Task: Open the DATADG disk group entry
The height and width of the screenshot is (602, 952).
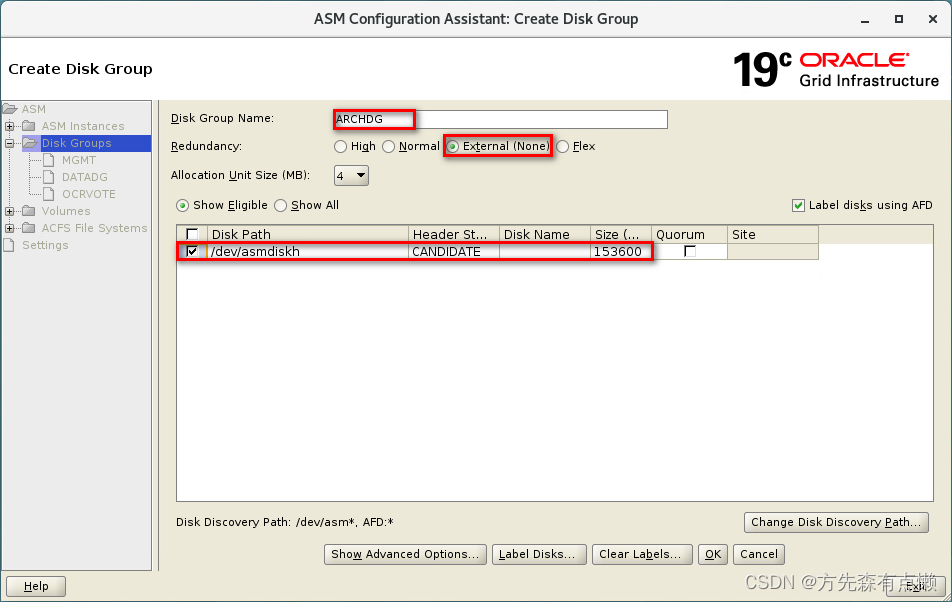Action: click(x=84, y=177)
